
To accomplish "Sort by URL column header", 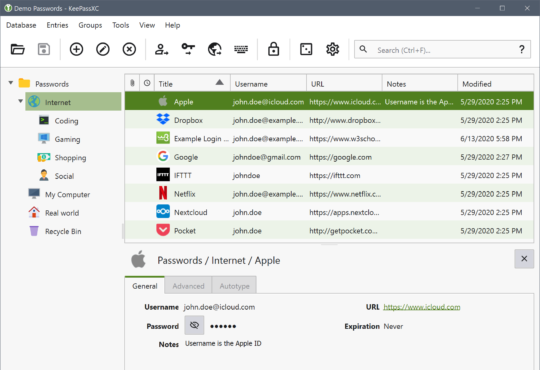I will tap(344, 83).
